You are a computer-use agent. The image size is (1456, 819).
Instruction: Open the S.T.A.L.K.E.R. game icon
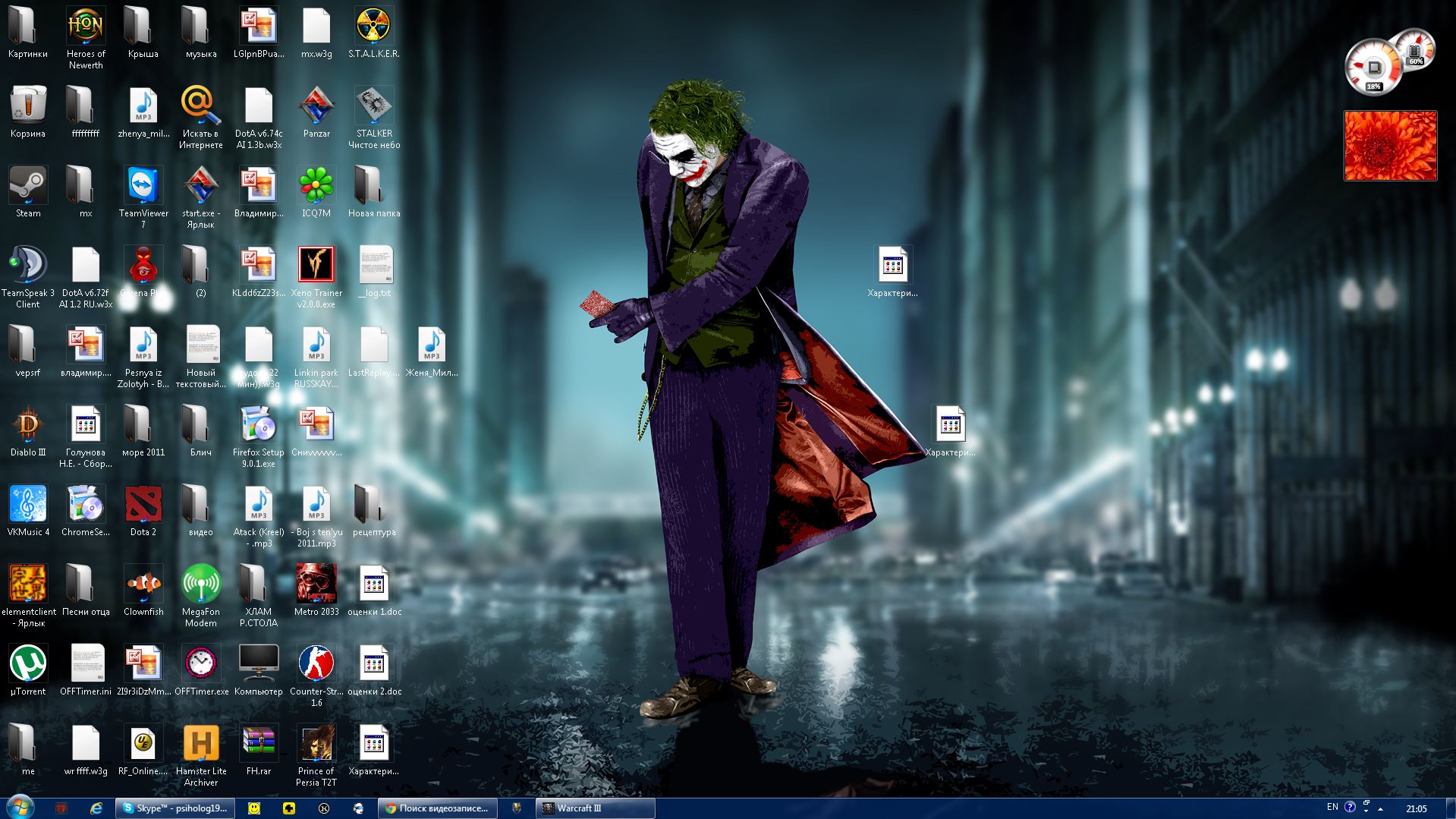pos(374,33)
